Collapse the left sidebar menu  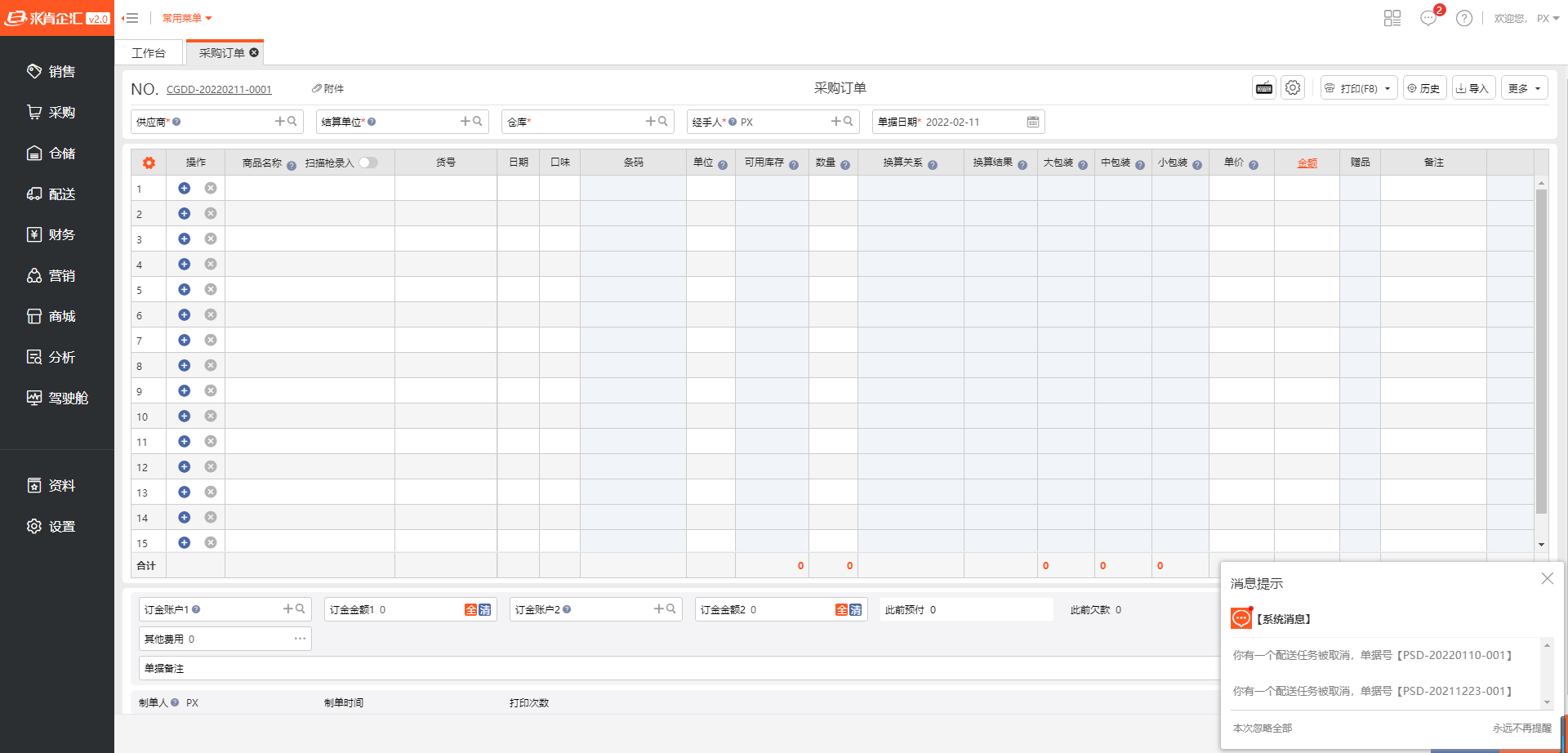(x=131, y=18)
